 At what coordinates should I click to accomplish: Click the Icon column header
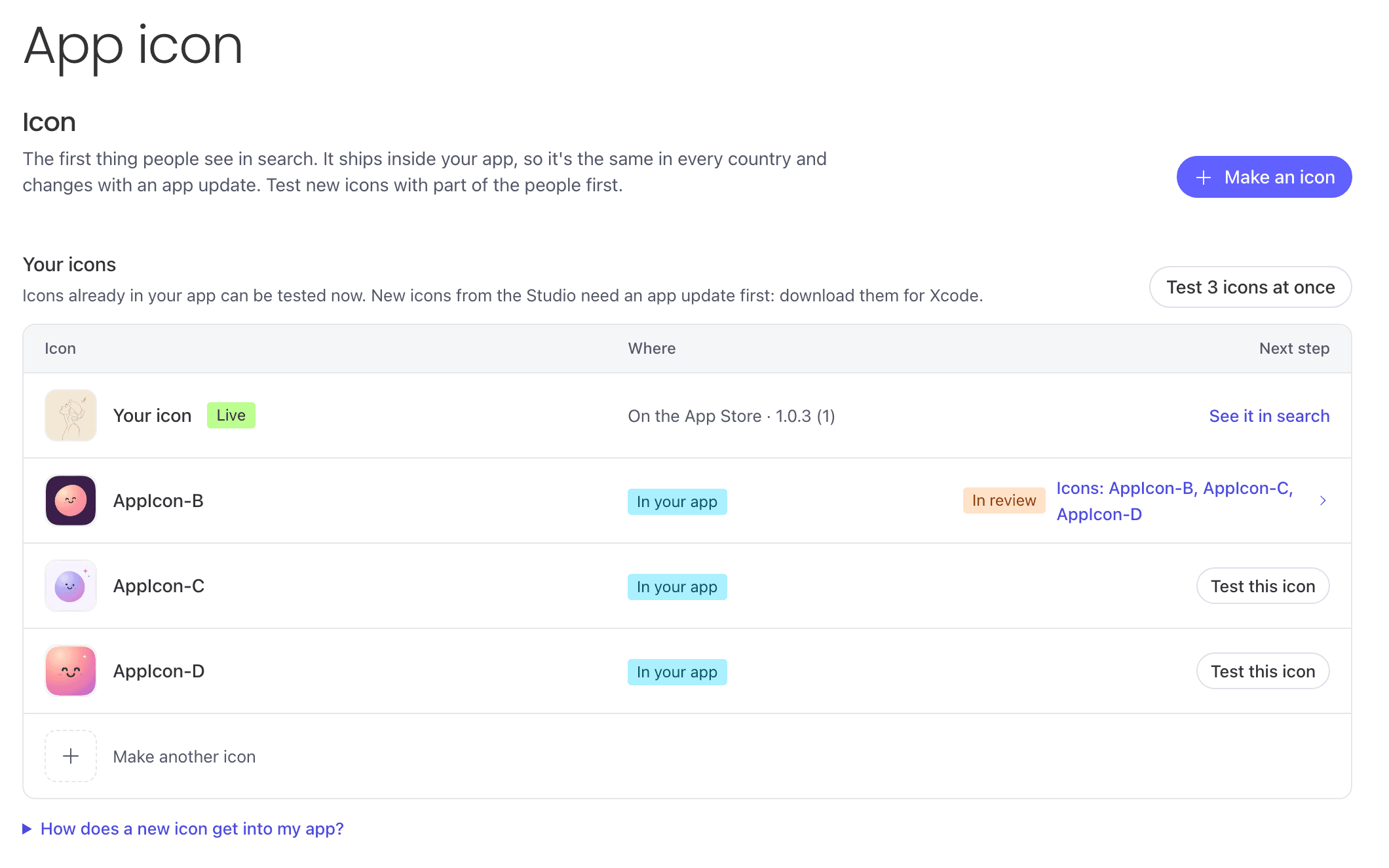coord(60,349)
